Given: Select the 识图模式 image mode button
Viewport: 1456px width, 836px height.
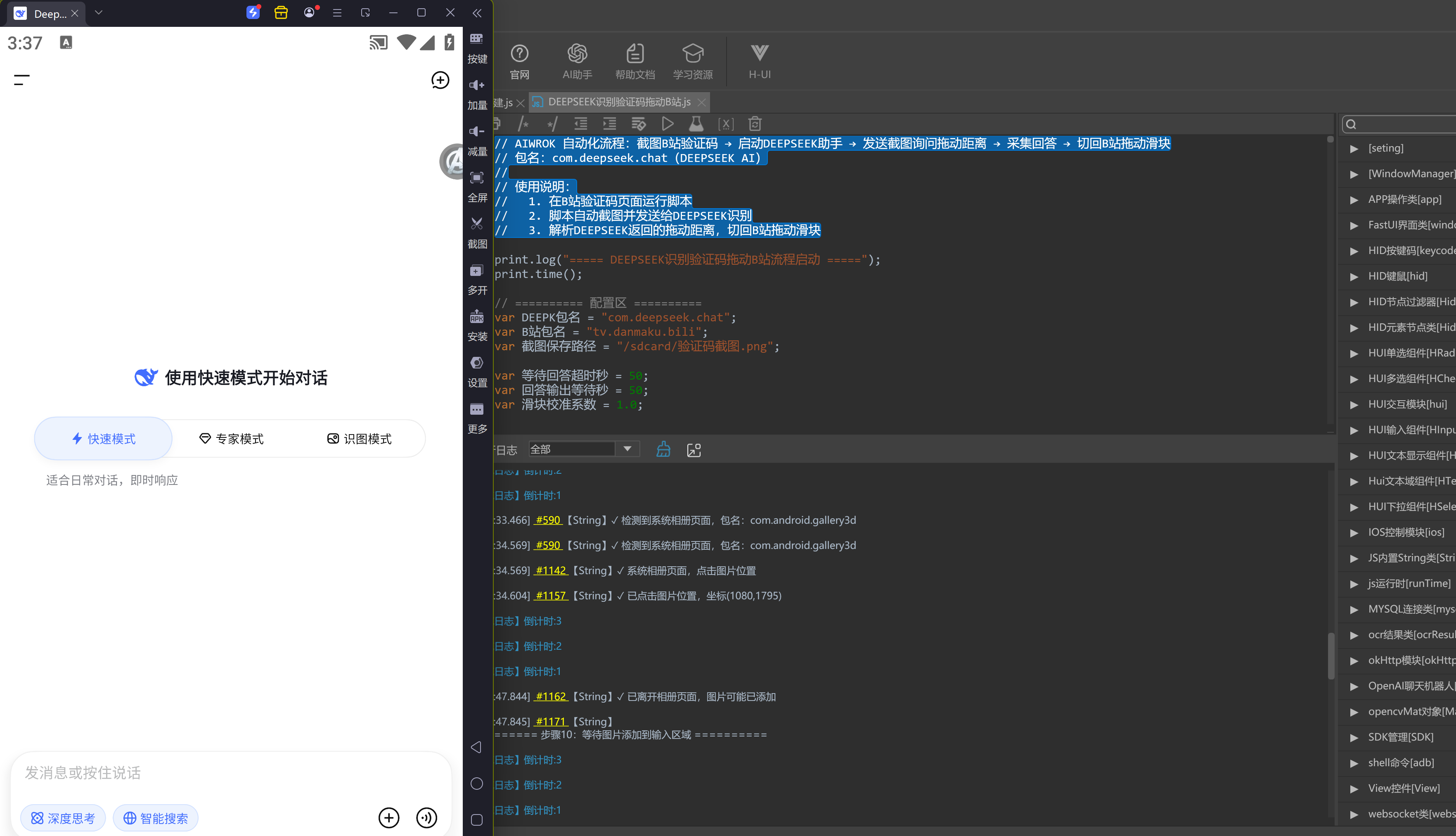Looking at the screenshot, I should pyautogui.click(x=359, y=439).
